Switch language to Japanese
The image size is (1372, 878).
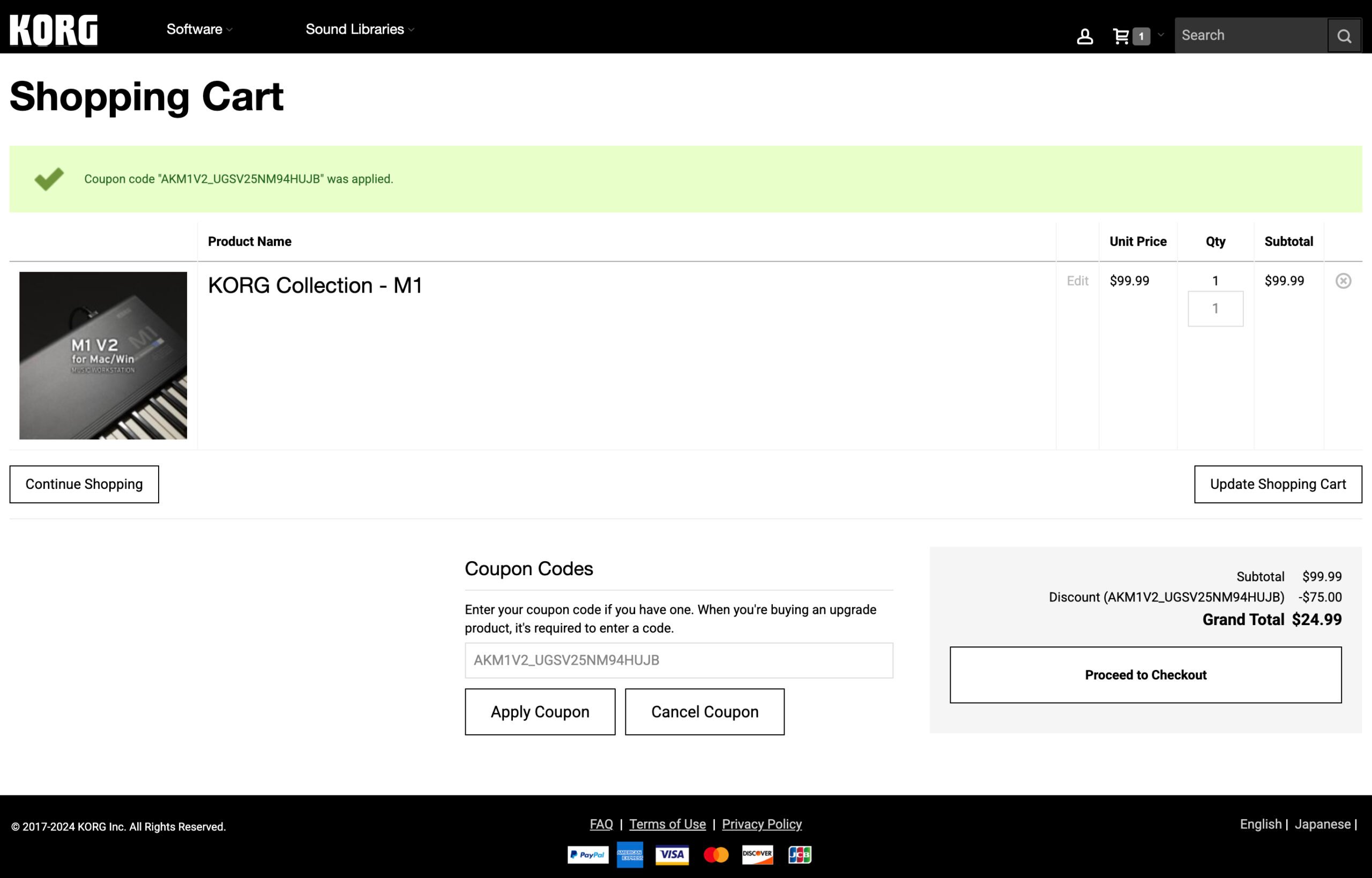1322,824
